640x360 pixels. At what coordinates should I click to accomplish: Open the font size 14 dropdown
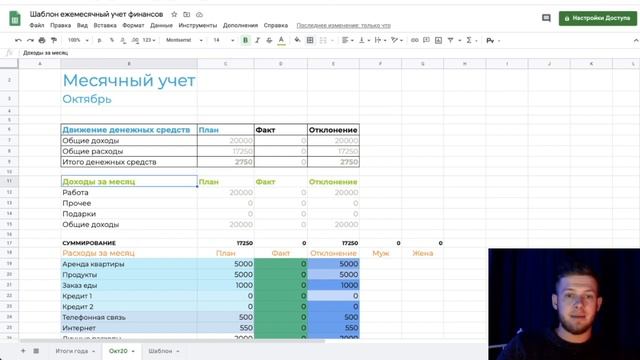(223, 40)
